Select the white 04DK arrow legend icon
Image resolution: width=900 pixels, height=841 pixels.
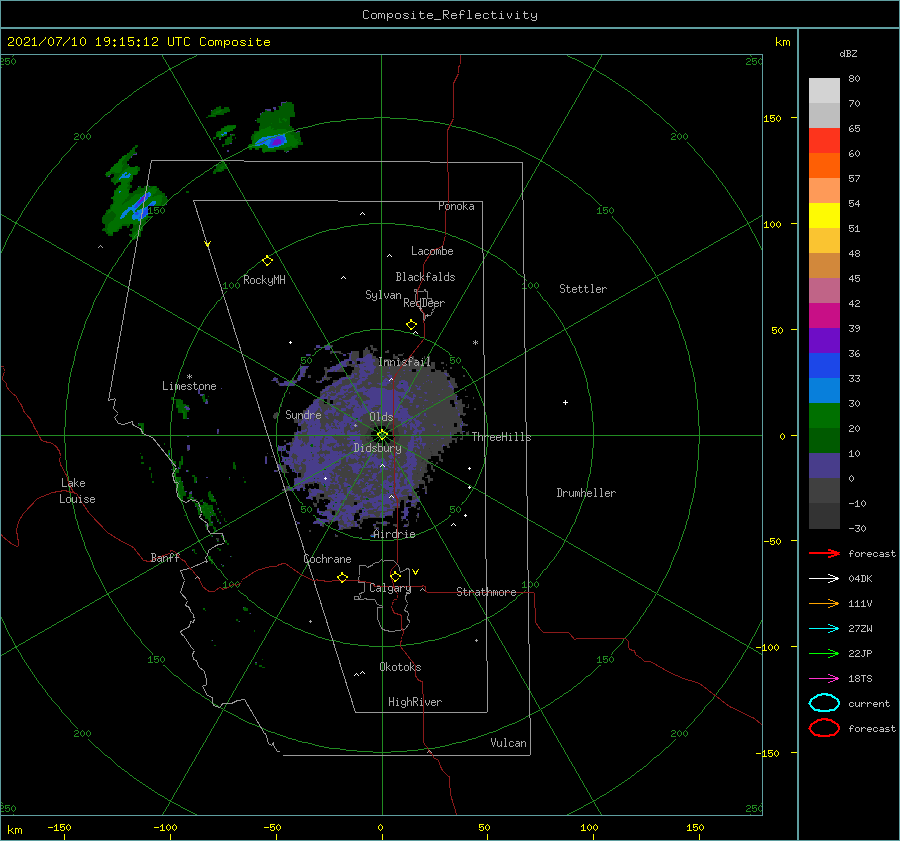pyautogui.click(x=824, y=578)
